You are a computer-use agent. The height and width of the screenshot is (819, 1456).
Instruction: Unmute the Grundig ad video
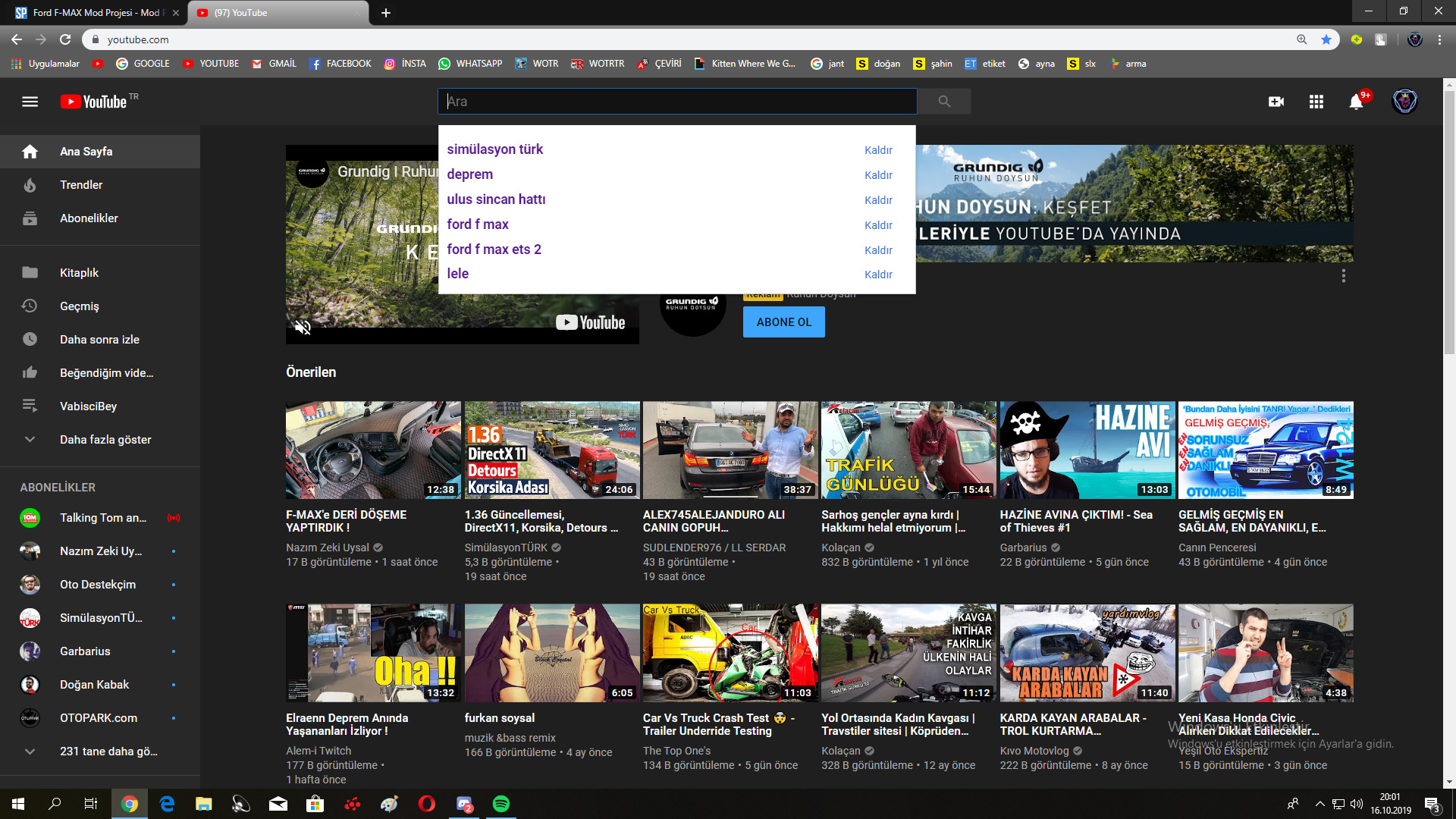[x=303, y=328]
